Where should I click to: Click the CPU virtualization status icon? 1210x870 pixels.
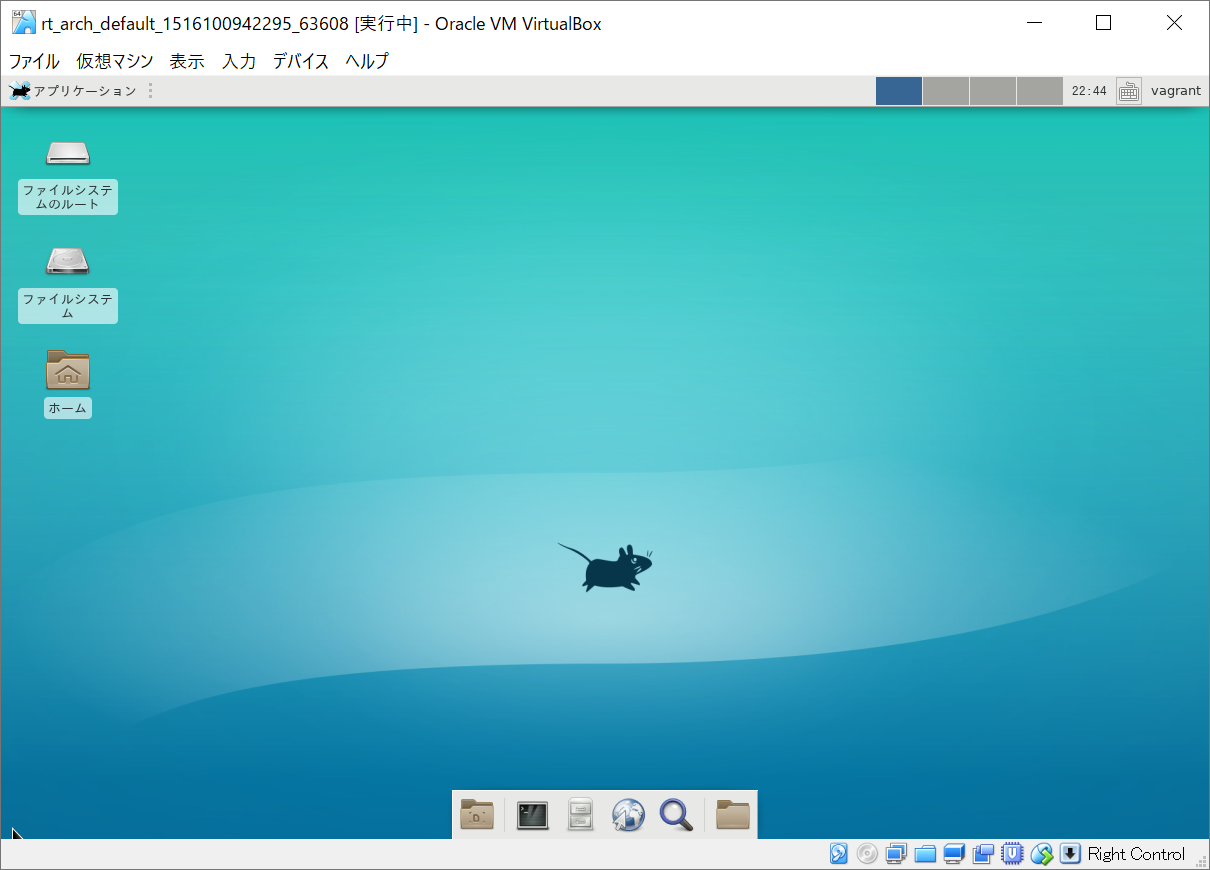click(1013, 854)
